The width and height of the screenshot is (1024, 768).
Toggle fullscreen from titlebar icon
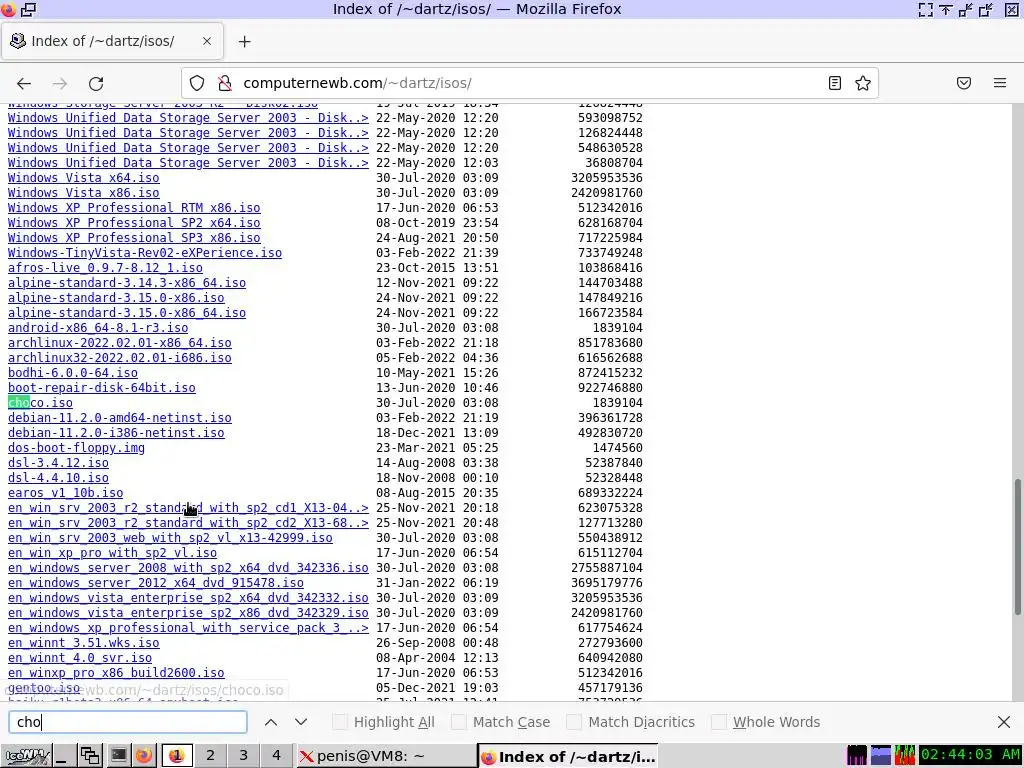click(925, 9)
